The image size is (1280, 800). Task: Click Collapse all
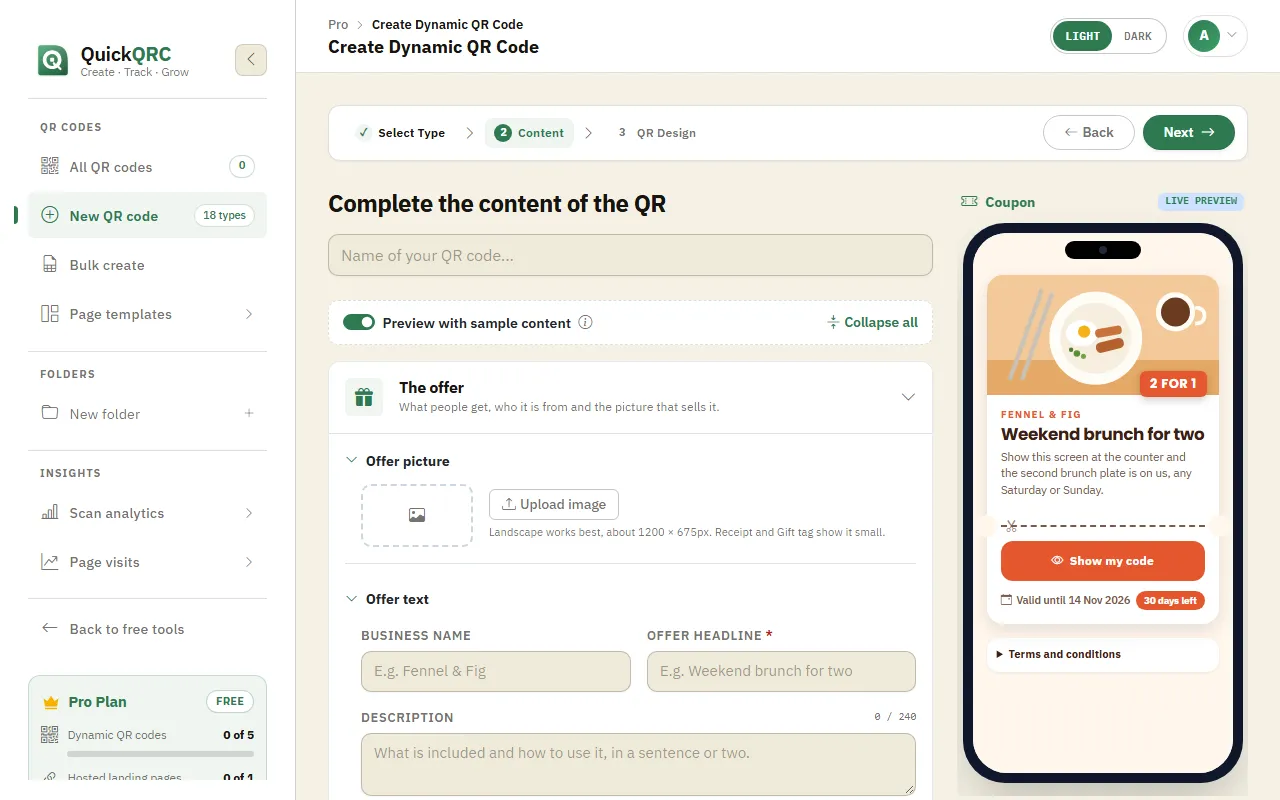pyautogui.click(x=872, y=323)
